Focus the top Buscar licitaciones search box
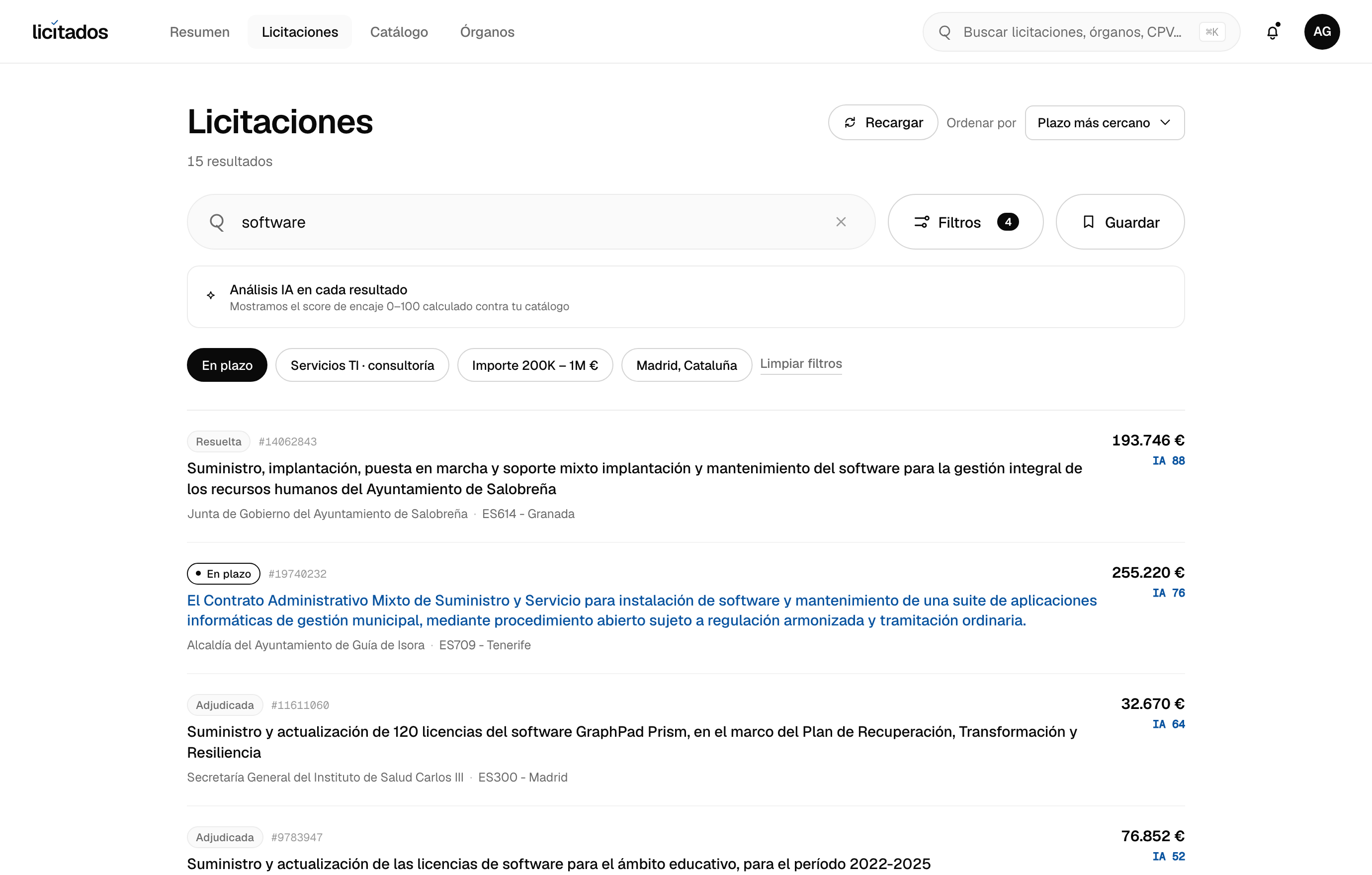 [x=1081, y=32]
